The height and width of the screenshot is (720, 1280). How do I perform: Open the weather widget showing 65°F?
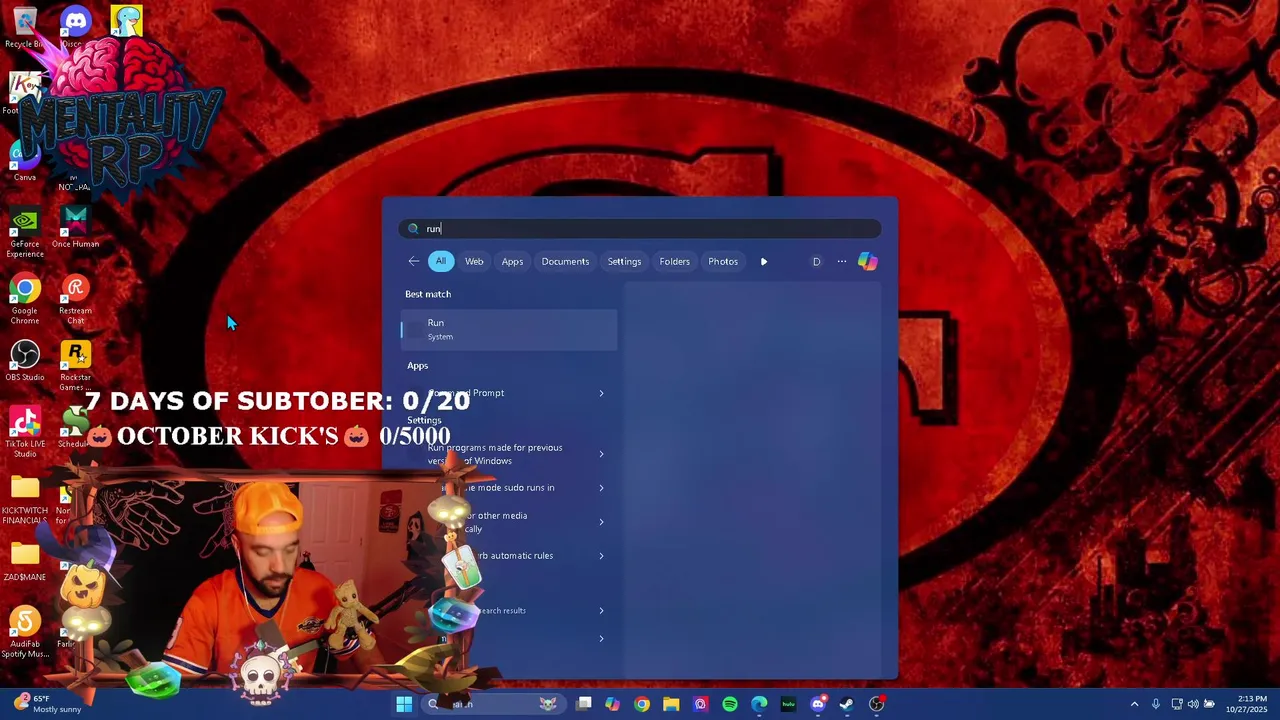48,704
